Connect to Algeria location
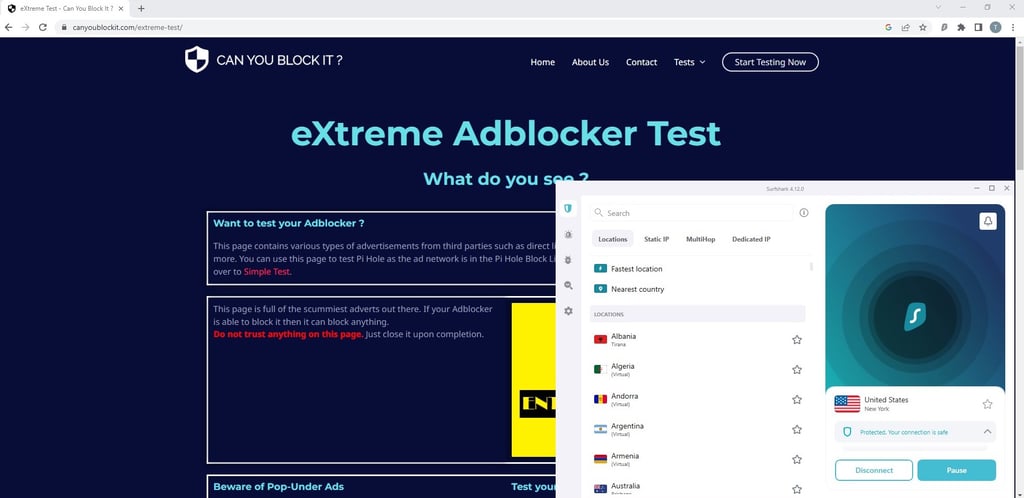Screen dimensions: 1024x498 point(699,369)
